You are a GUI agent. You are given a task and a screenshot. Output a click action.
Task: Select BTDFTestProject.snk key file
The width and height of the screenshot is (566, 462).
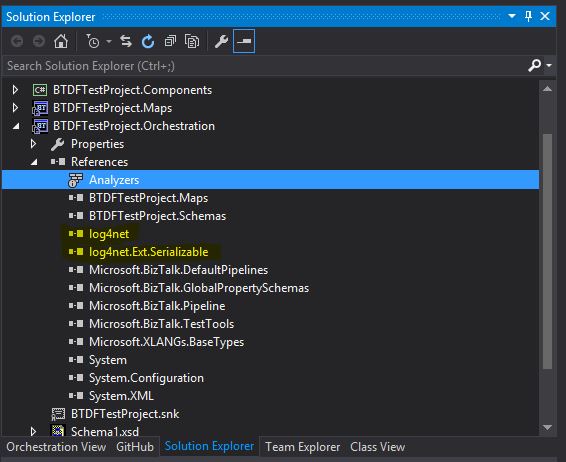click(125, 414)
